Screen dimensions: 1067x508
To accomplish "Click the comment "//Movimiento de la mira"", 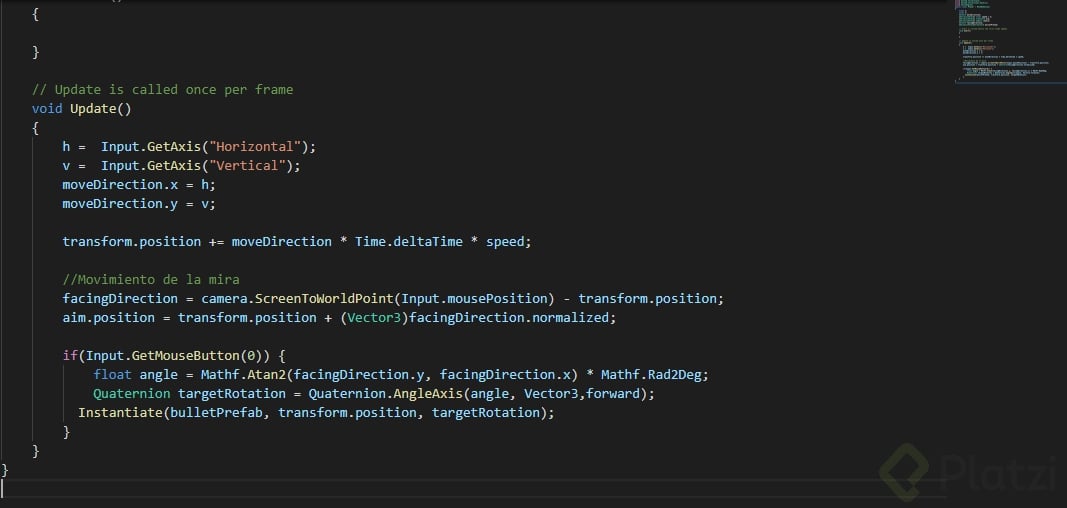I will [x=151, y=280].
